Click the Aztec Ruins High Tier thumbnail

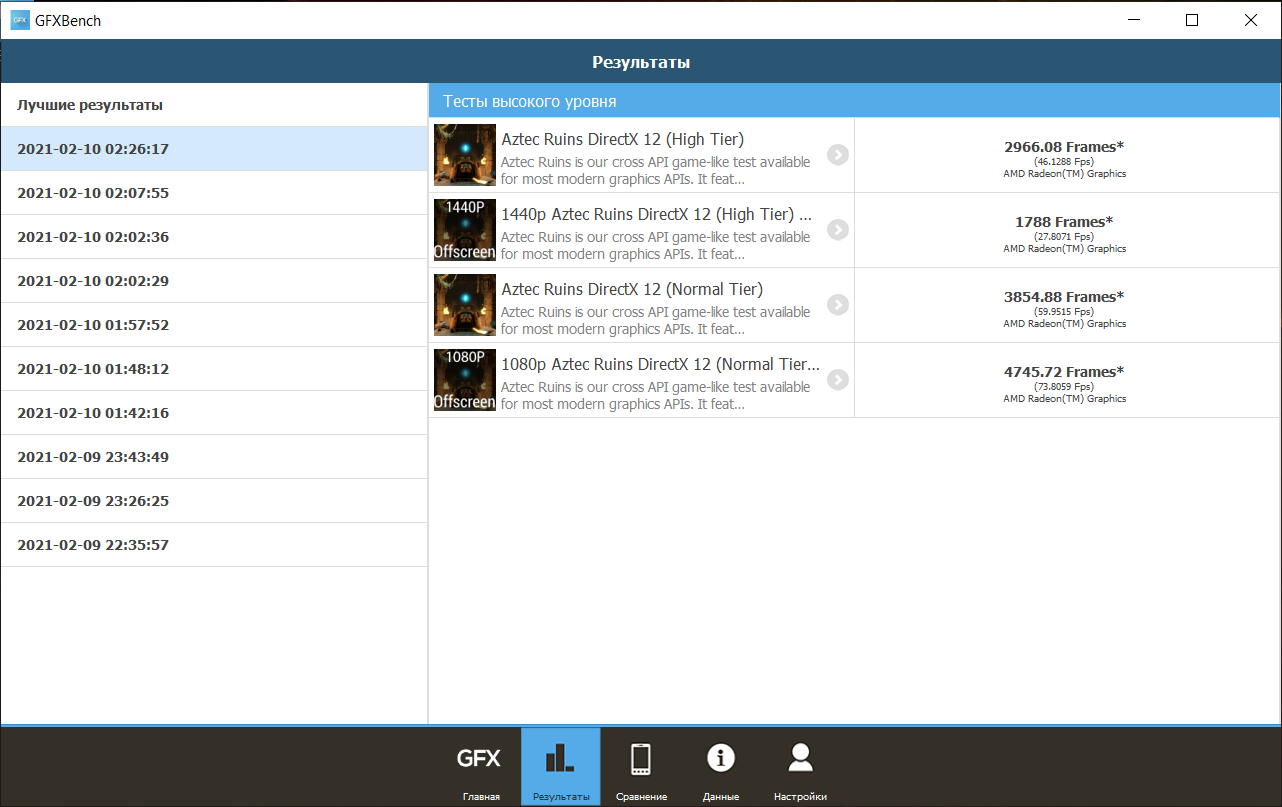tap(465, 155)
